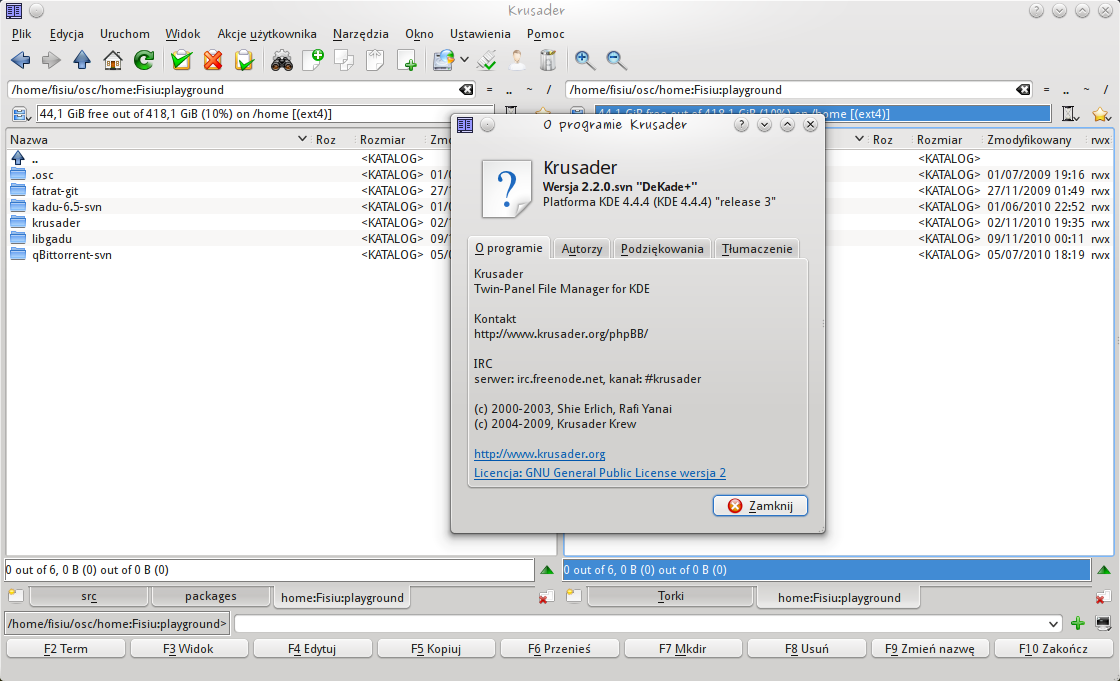Click the Back navigation arrow
1120x681 pixels.
coord(20,60)
